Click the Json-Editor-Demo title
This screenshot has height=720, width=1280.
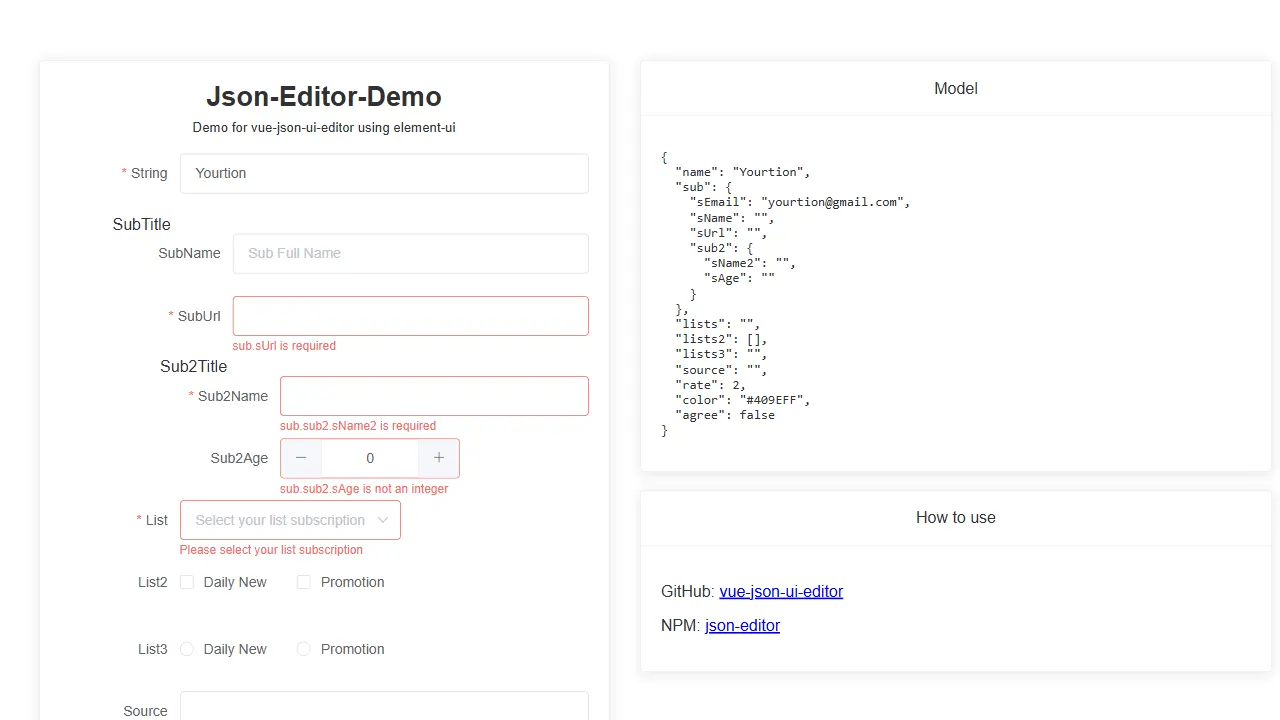[324, 97]
